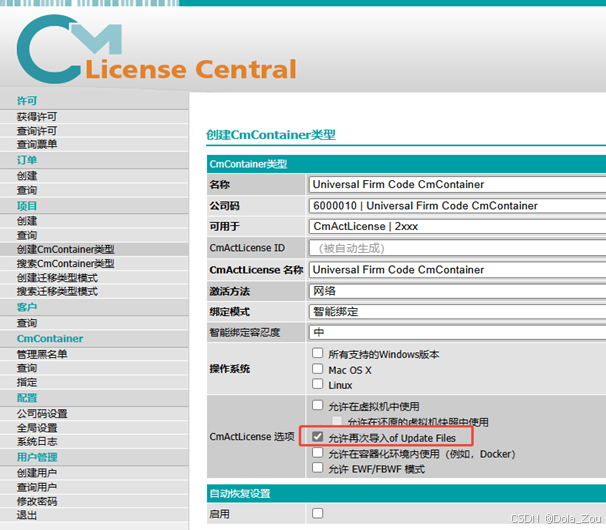Open 搜索迁移类型模式 in the sidebar
This screenshot has height=530, width=606.
pyautogui.click(x=57, y=291)
